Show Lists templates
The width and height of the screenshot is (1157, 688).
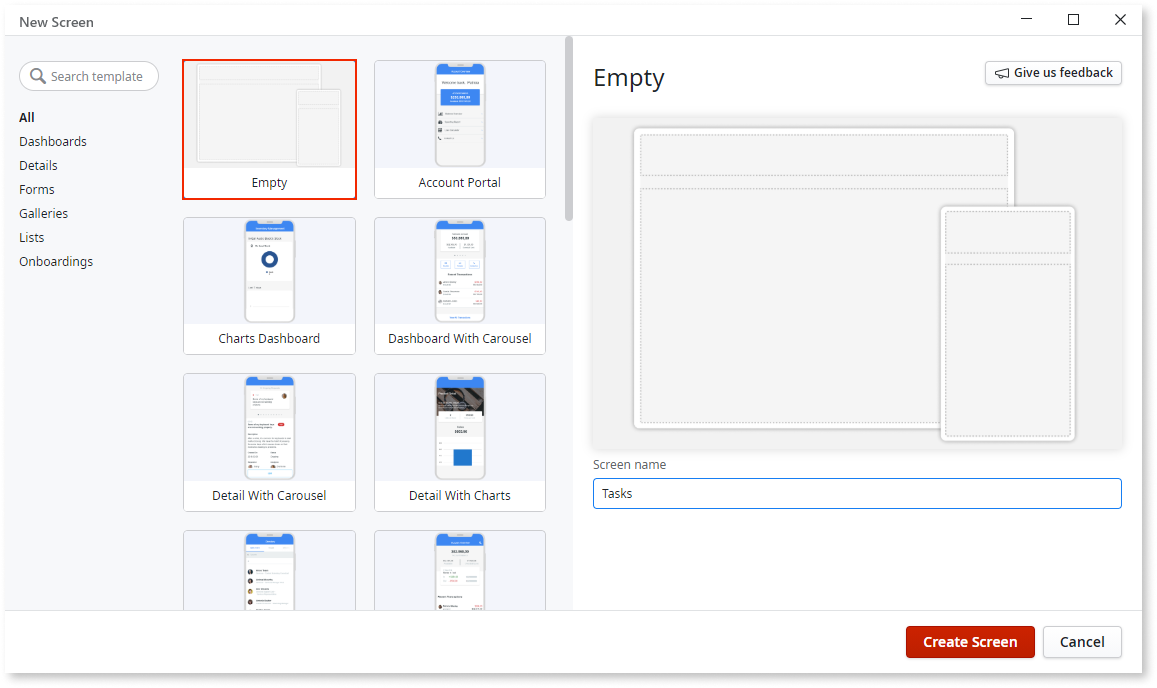coord(31,237)
